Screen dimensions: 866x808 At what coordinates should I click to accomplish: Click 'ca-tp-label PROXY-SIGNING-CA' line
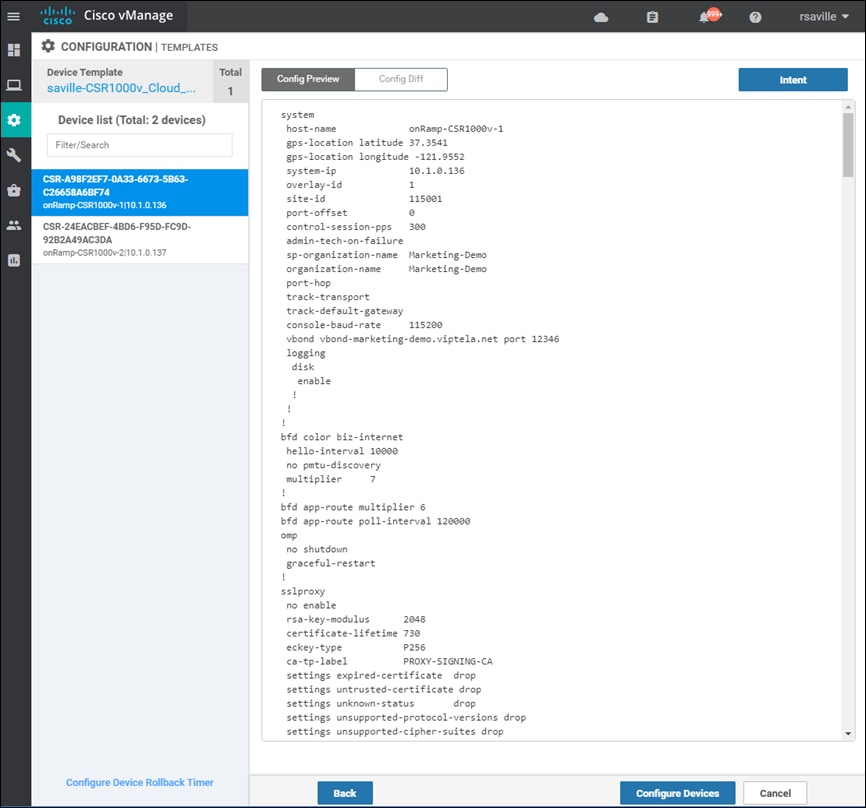point(389,662)
